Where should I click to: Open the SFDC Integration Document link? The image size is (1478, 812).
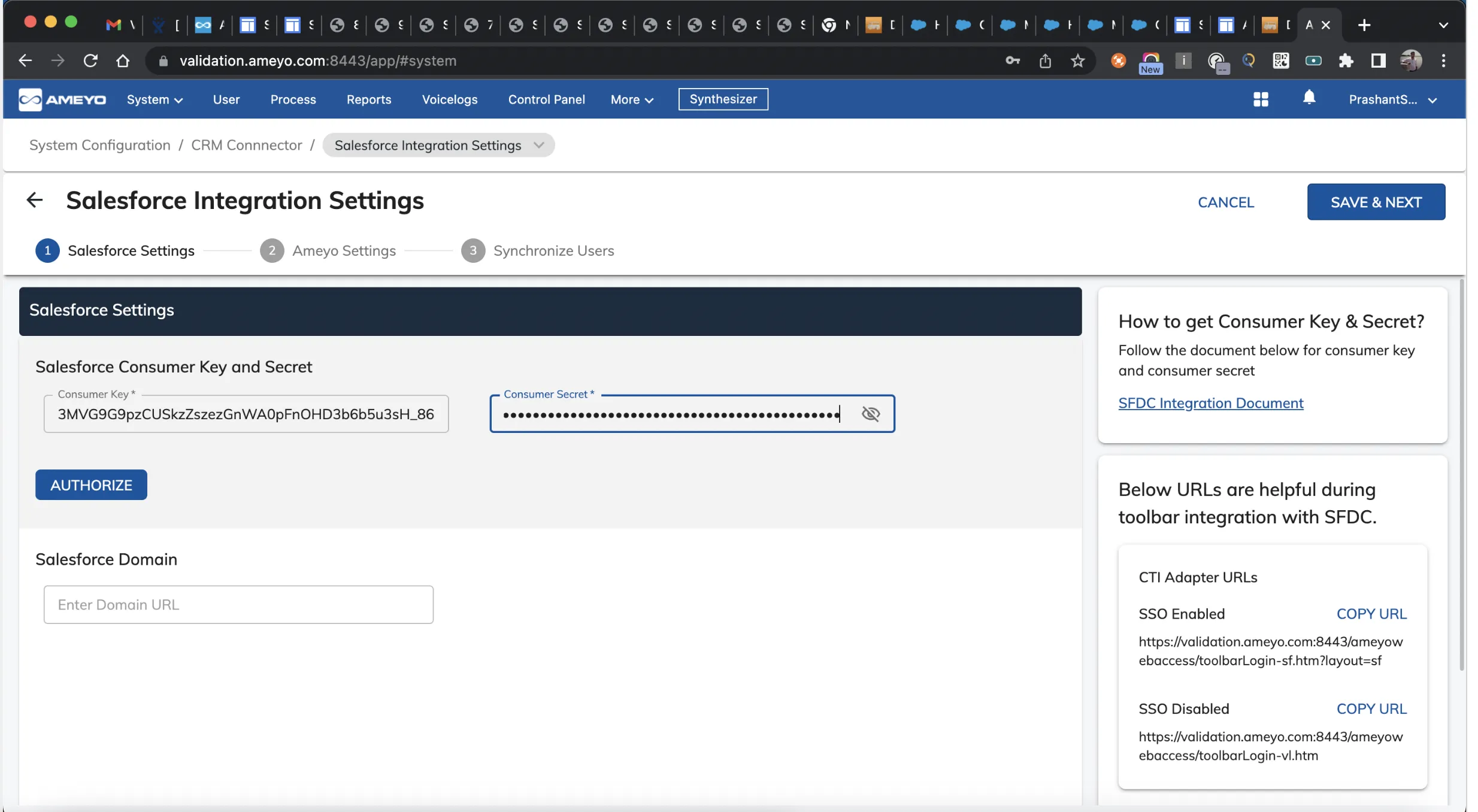tap(1210, 403)
